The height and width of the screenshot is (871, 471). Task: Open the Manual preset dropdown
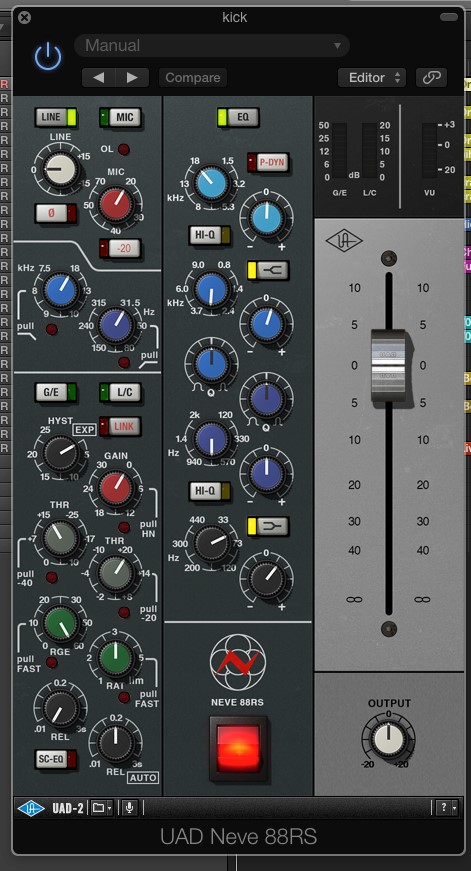tap(212, 46)
